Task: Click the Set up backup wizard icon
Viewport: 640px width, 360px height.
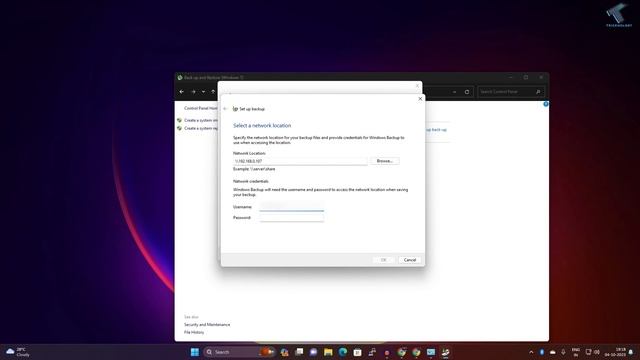Action: (x=235, y=109)
